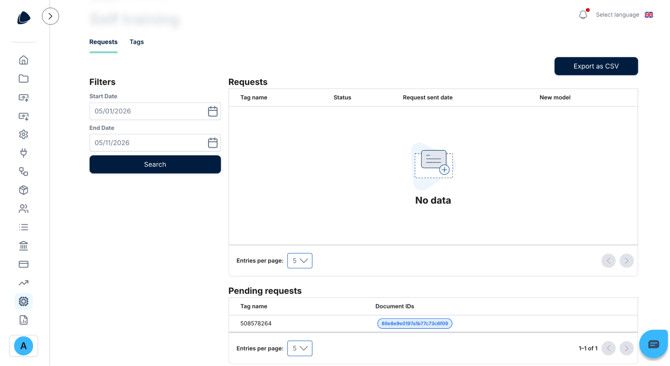Open the chat support bubble
The height and width of the screenshot is (366, 670).
click(x=653, y=344)
